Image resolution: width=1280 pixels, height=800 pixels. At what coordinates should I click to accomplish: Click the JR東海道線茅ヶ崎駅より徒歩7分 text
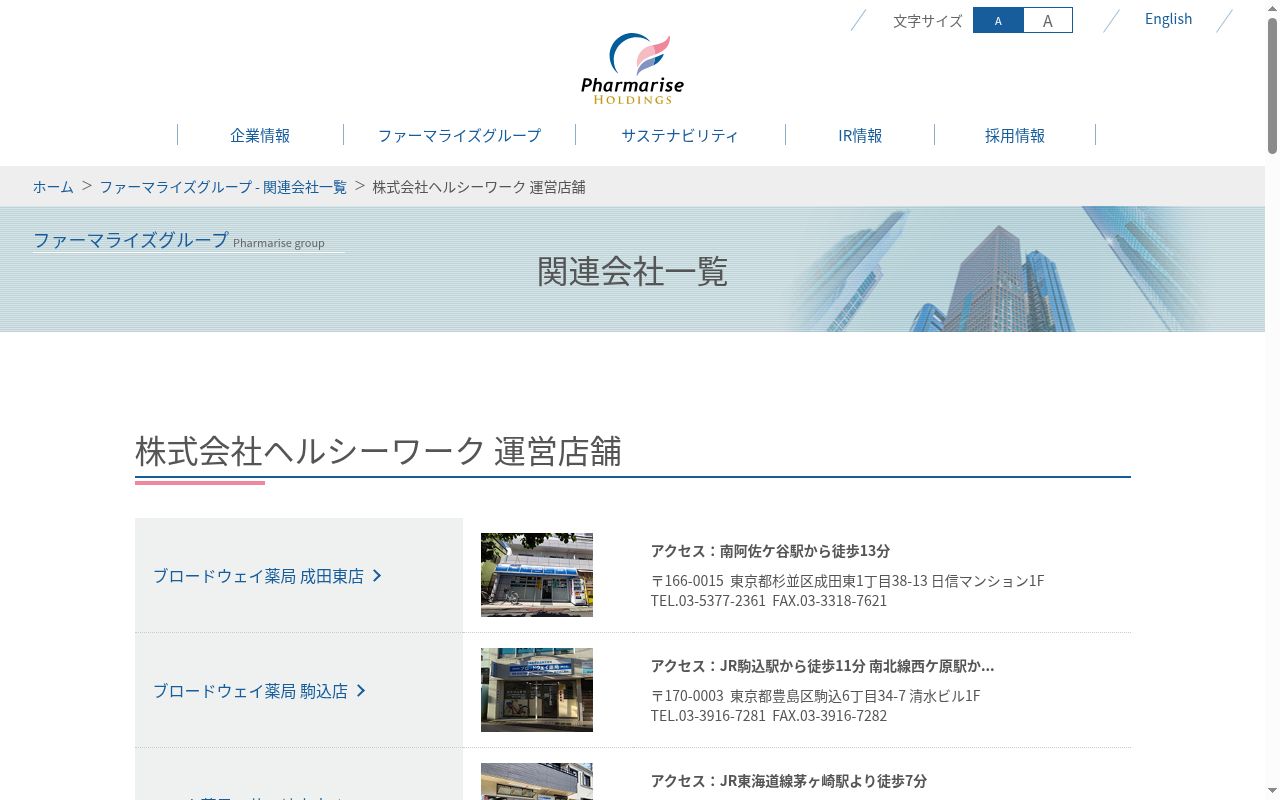789,781
